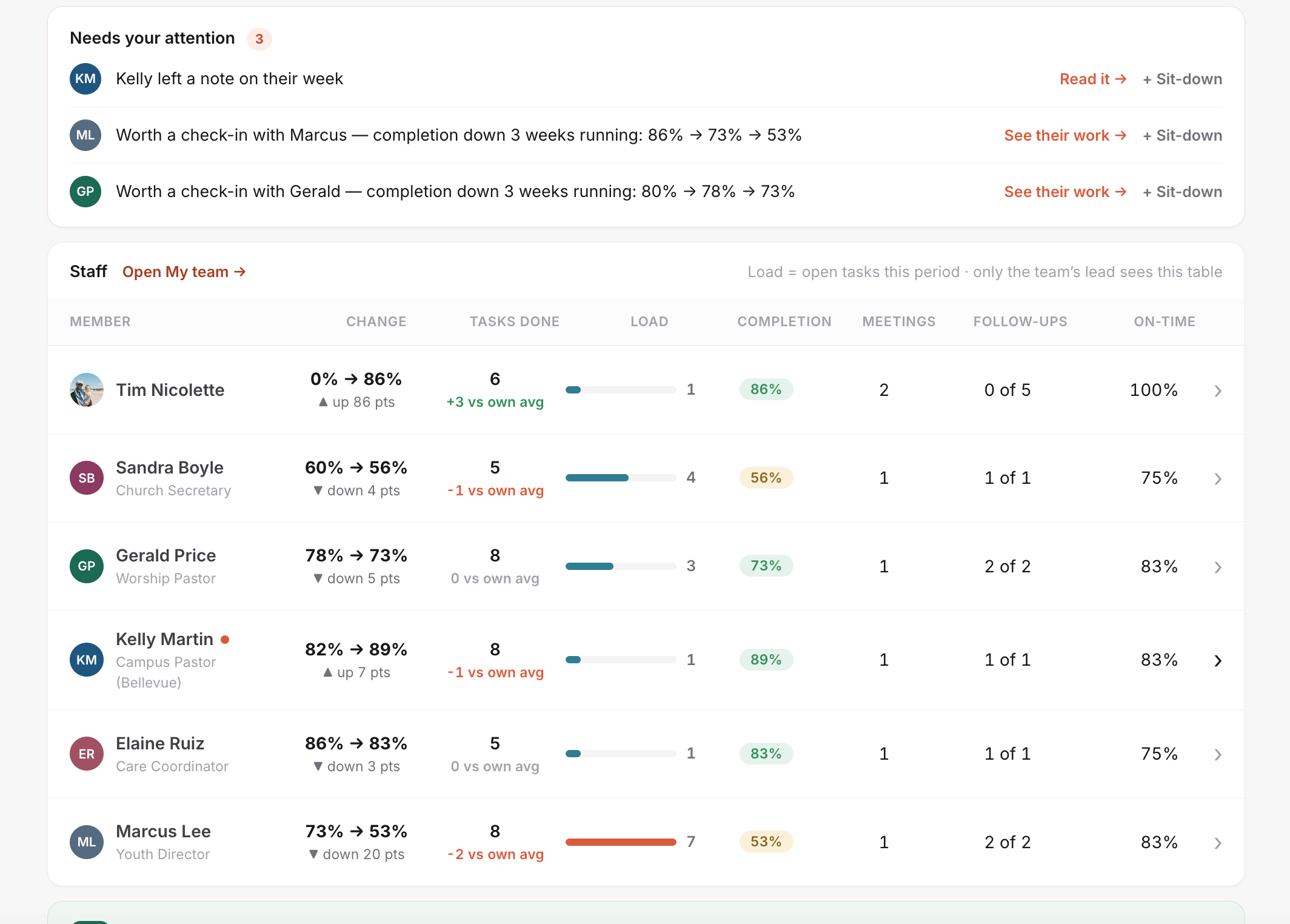The image size is (1290, 924).
Task: Click Gerald's GP avatar in attention list
Action: click(x=85, y=192)
